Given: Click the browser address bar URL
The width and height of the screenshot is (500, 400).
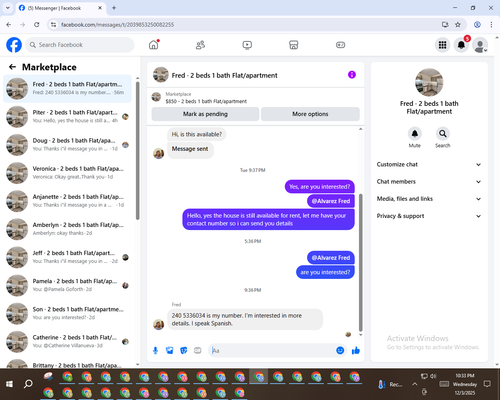Looking at the screenshot, I should point(117,25).
